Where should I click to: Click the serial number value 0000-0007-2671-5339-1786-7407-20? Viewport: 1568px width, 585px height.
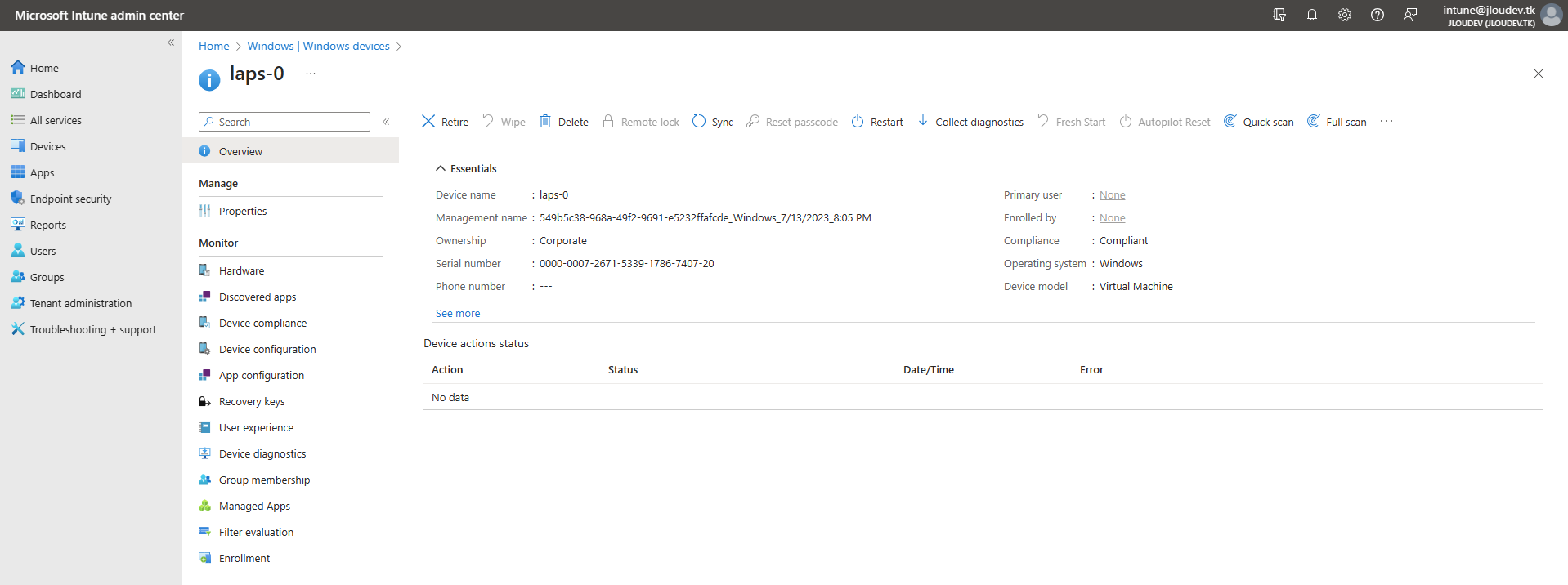tap(627, 263)
